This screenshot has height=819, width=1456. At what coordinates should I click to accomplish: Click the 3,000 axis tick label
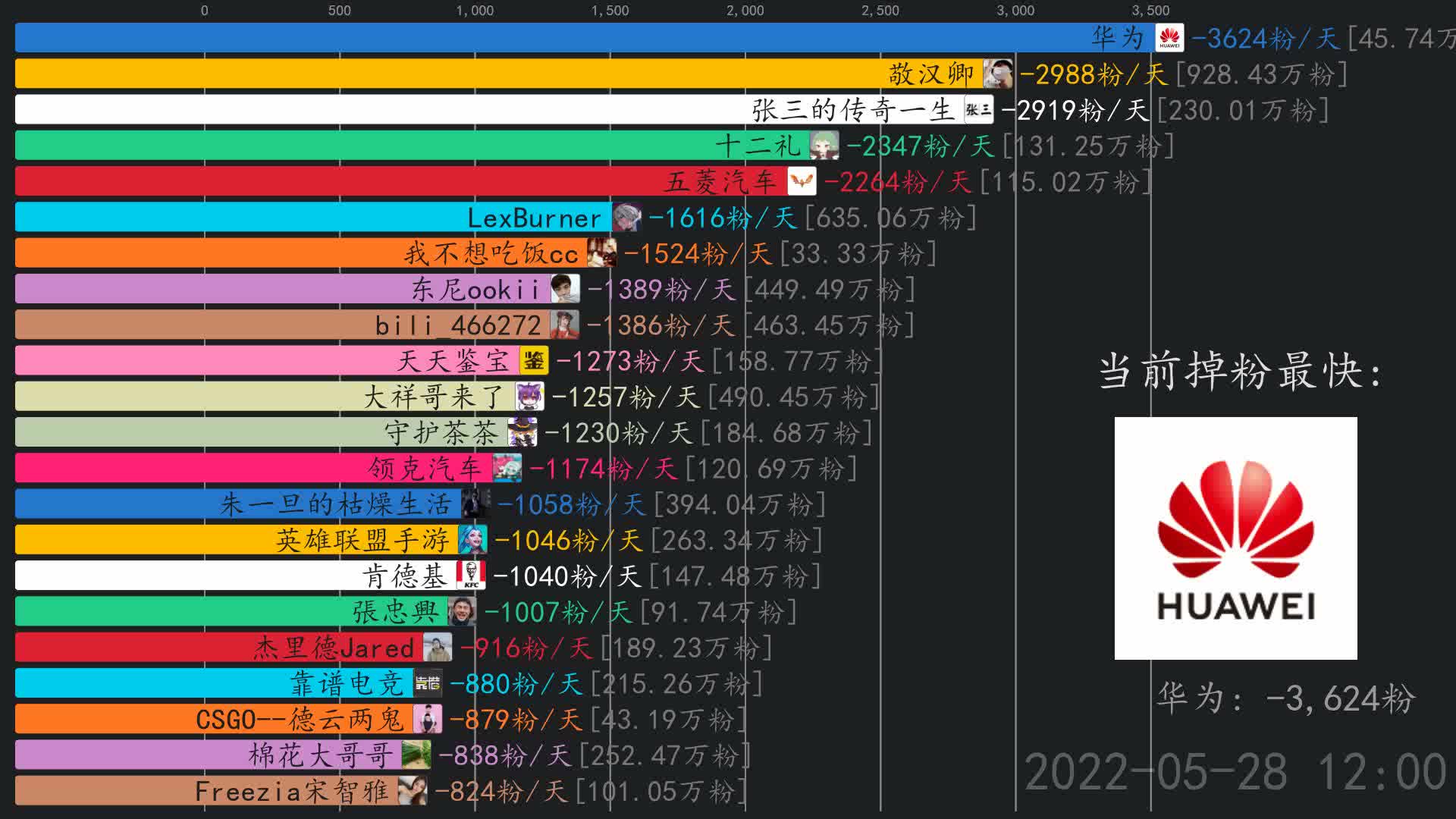pos(1015,11)
